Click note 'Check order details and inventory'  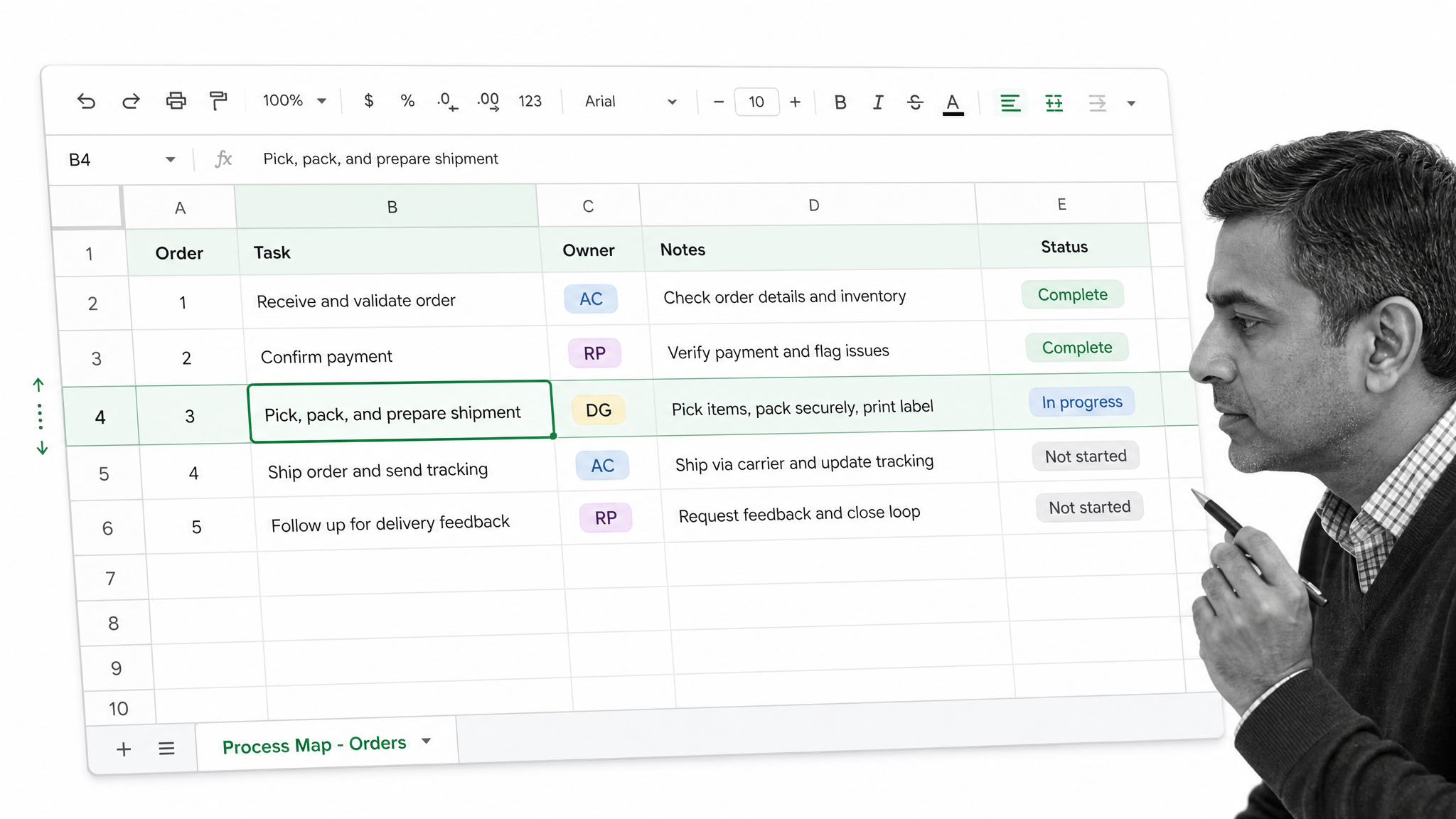[785, 296]
